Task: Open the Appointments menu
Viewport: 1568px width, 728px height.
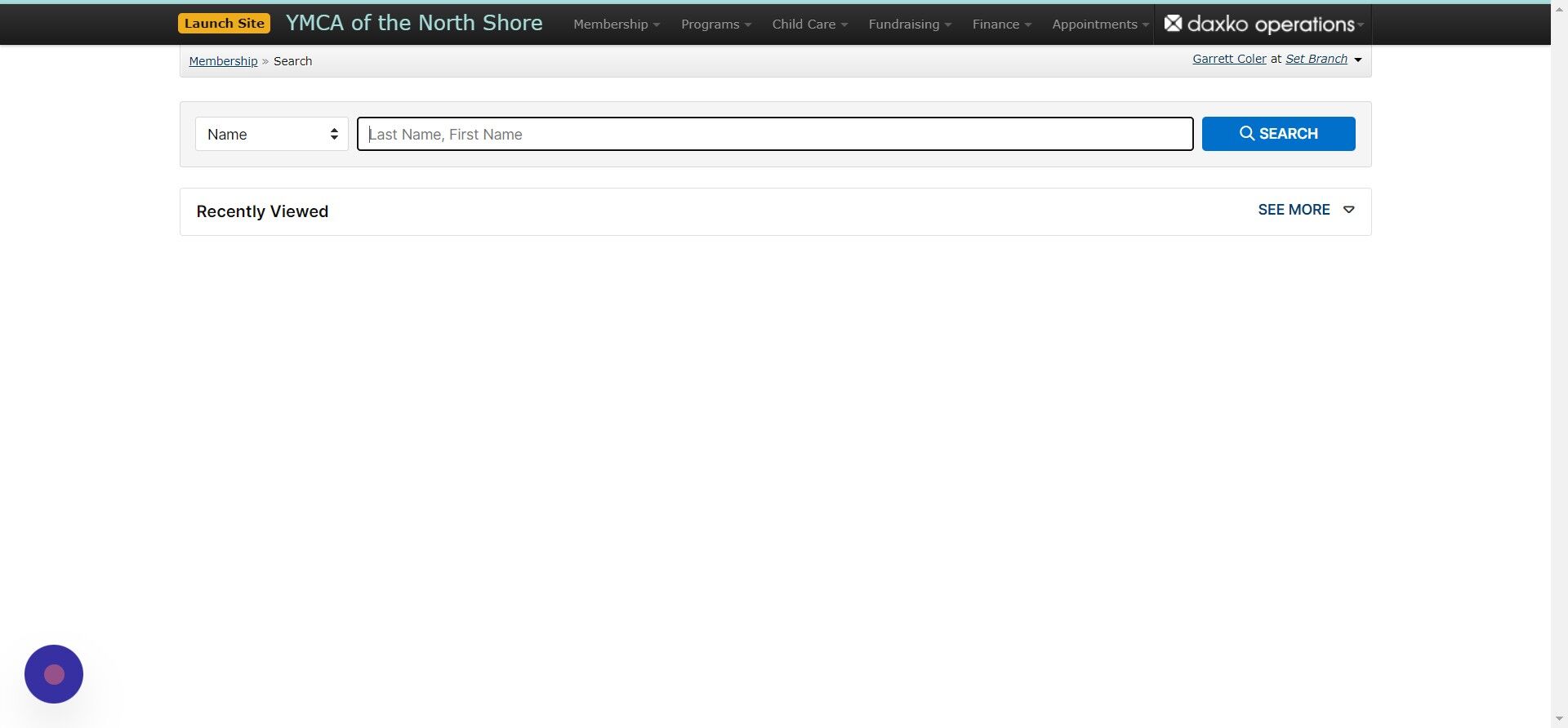Action: pyautogui.click(x=1100, y=24)
